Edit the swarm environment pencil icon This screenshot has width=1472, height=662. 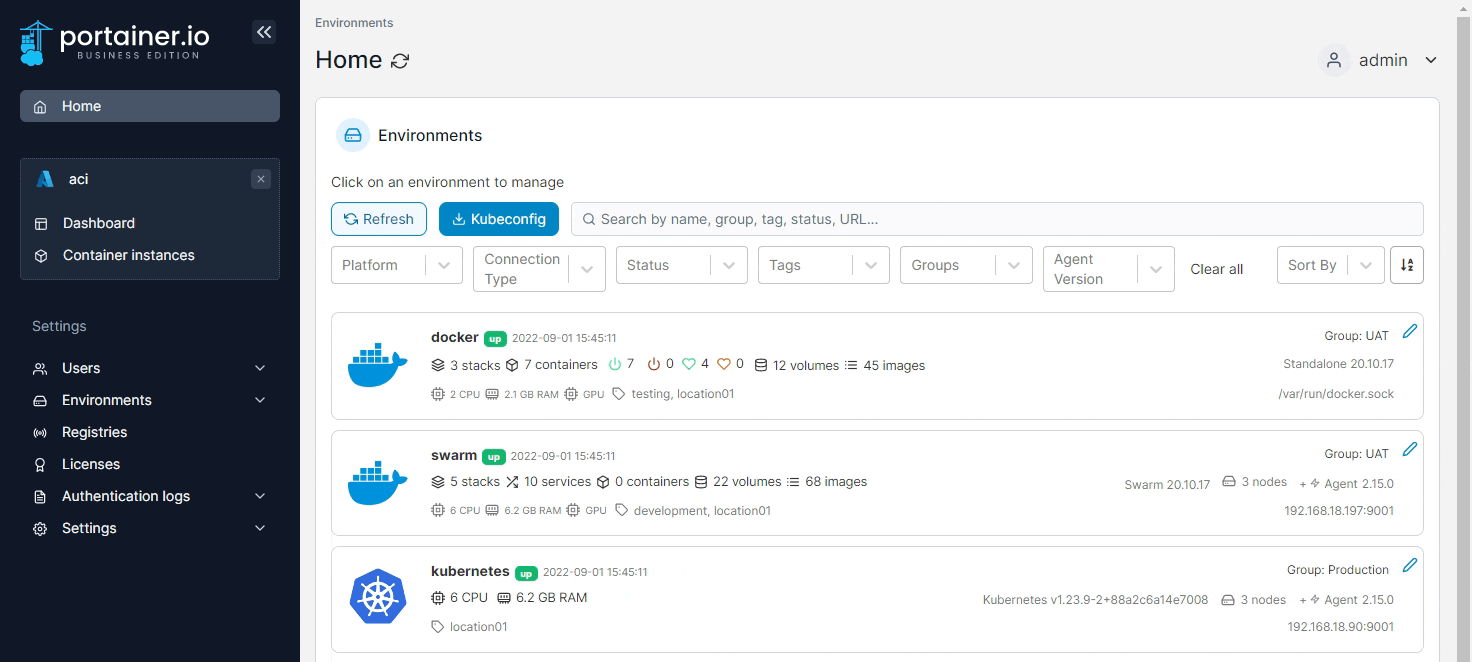tap(1410, 449)
